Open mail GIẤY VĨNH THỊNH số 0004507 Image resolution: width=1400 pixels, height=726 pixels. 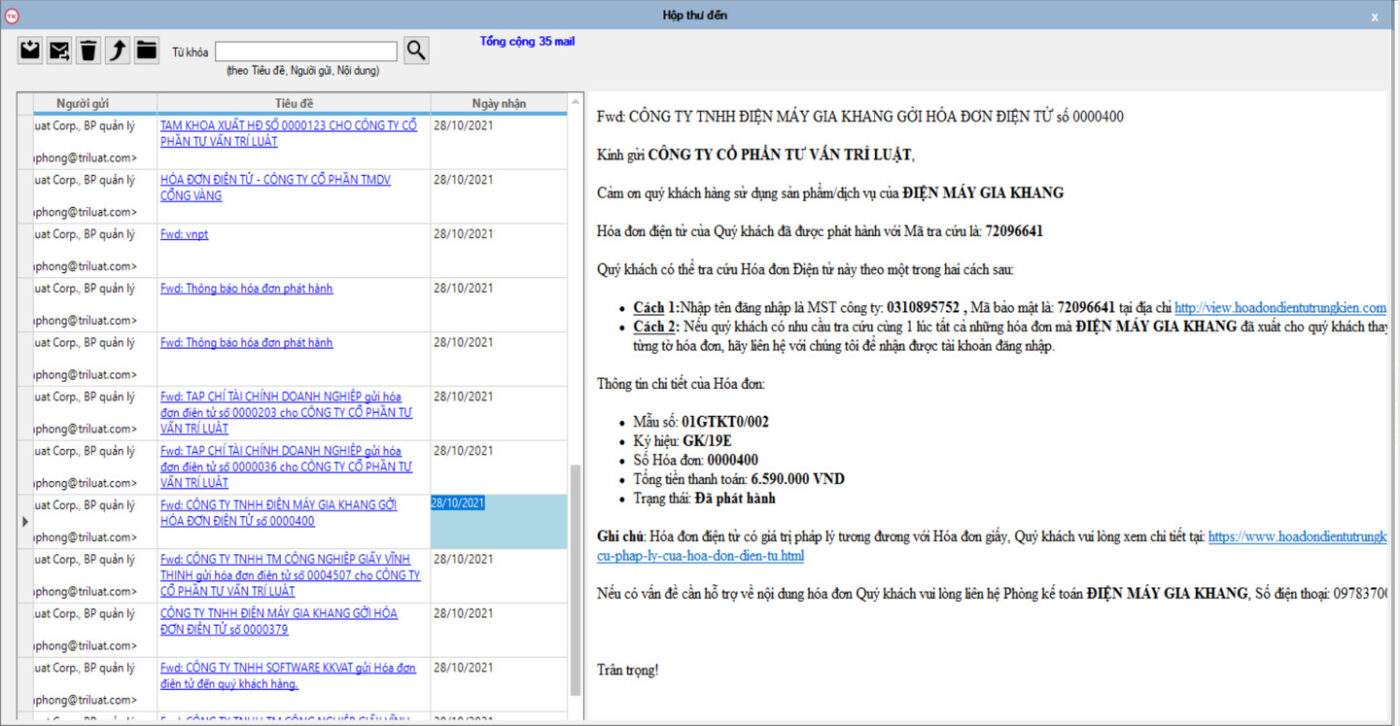point(290,575)
